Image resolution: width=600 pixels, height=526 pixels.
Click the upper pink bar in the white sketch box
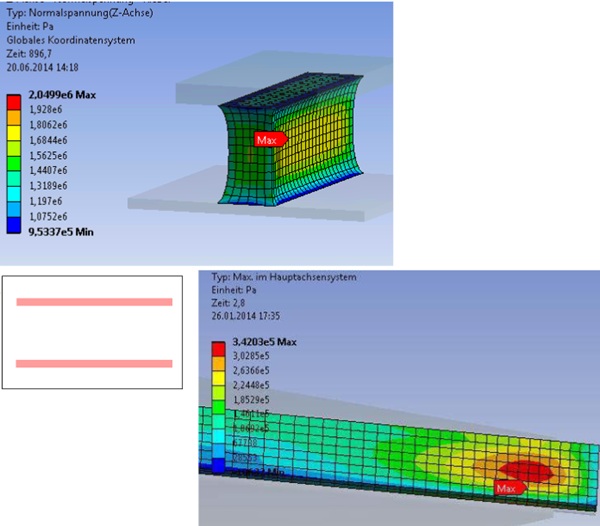point(94,302)
